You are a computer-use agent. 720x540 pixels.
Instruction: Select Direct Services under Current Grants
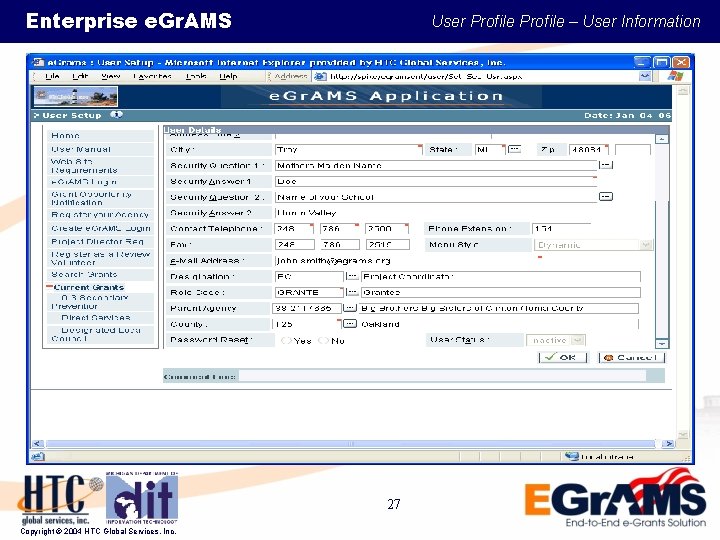pos(96,317)
